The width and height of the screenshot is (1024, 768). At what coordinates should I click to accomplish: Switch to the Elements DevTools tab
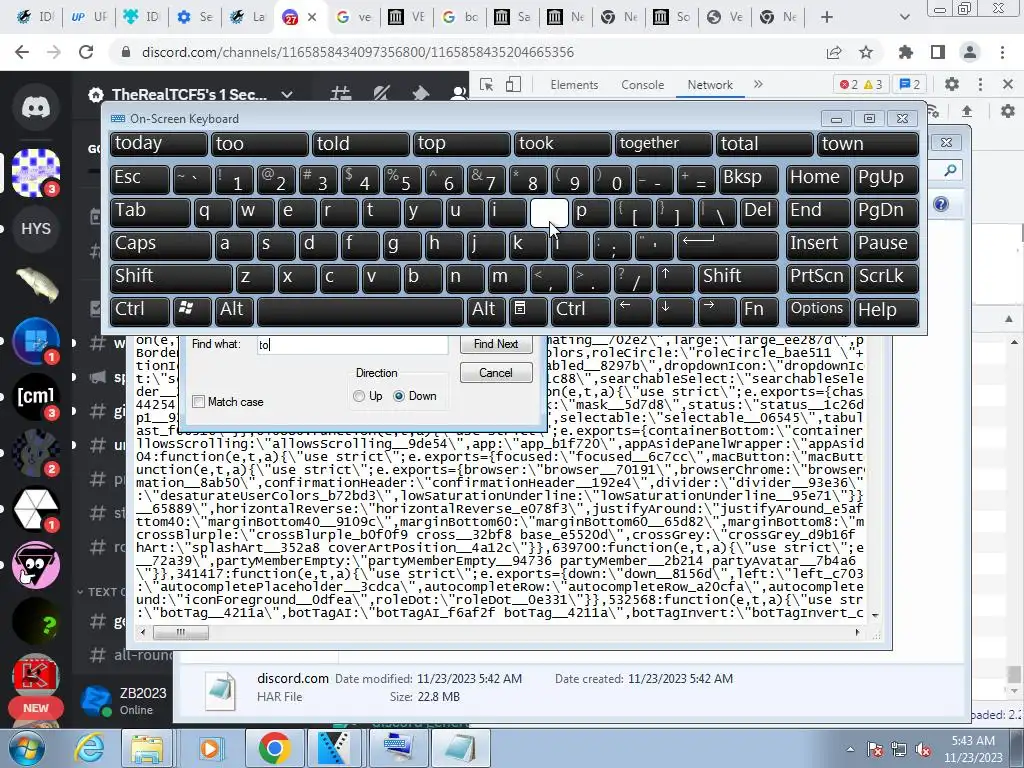(x=574, y=85)
